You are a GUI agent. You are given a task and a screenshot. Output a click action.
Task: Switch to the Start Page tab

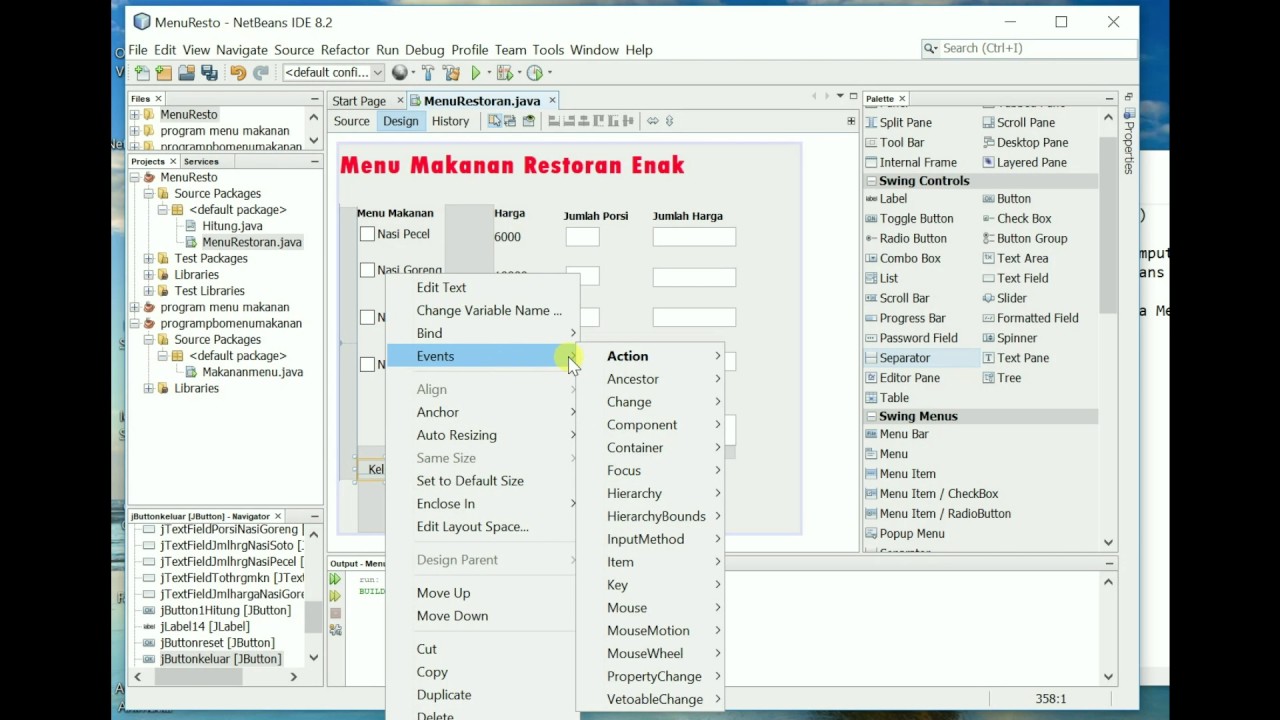[359, 101]
